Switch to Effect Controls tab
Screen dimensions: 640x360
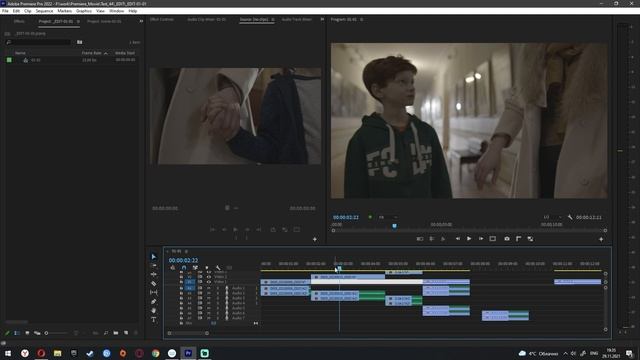click(x=162, y=19)
